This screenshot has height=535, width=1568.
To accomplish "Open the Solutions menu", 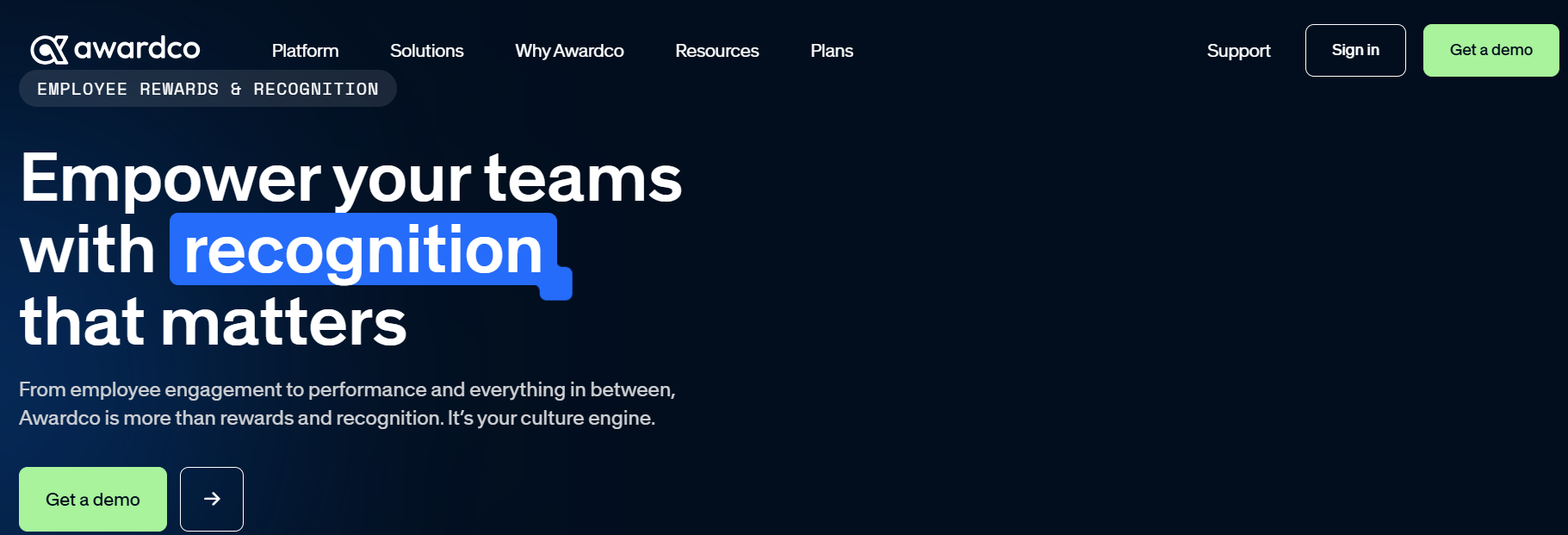I will pyautogui.click(x=426, y=51).
